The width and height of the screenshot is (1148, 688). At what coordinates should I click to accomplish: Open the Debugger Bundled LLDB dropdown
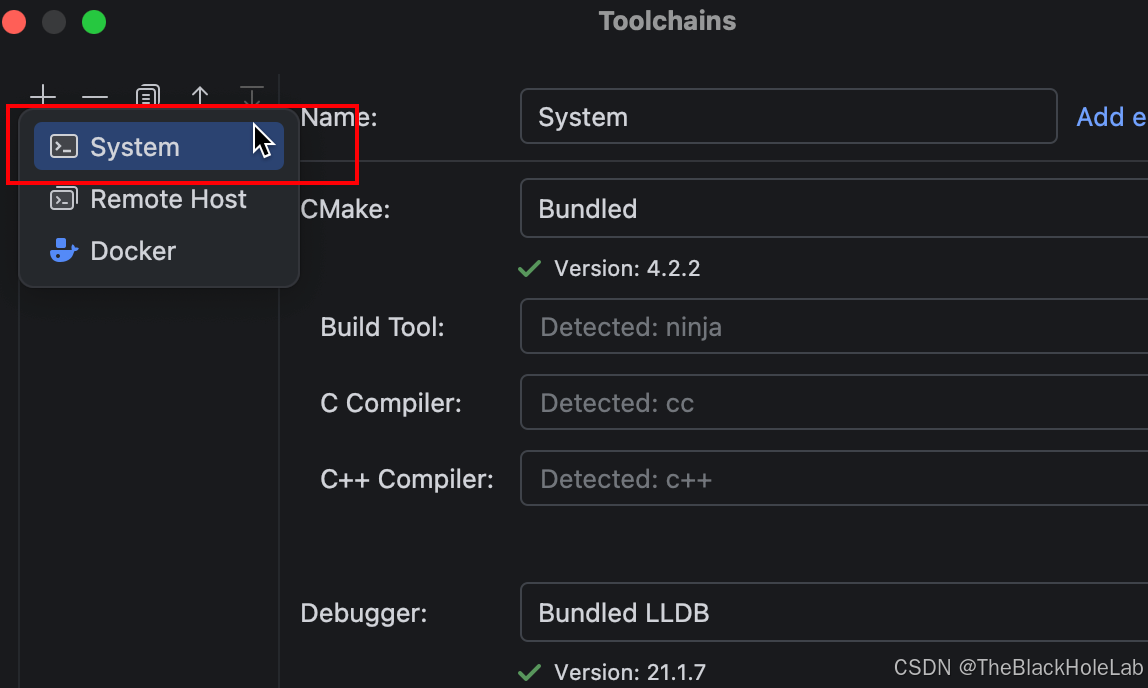(x=834, y=613)
